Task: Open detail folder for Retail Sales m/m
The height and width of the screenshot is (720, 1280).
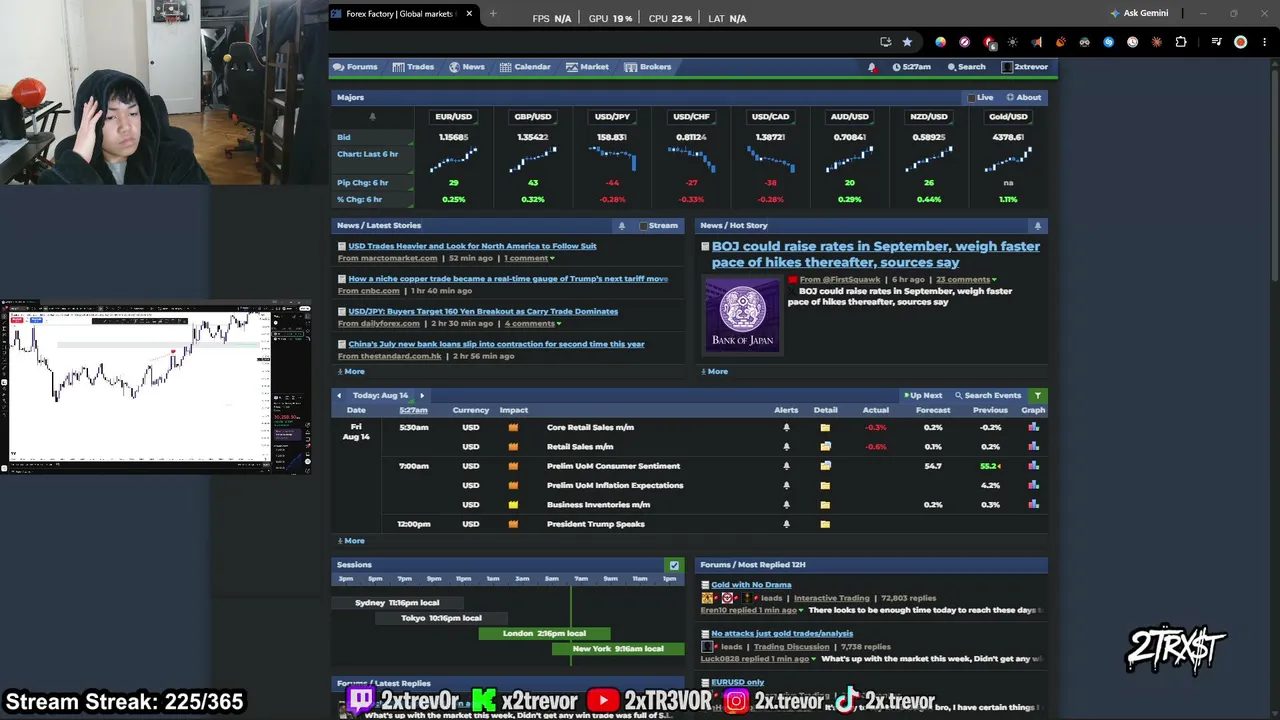Action: tap(825, 447)
